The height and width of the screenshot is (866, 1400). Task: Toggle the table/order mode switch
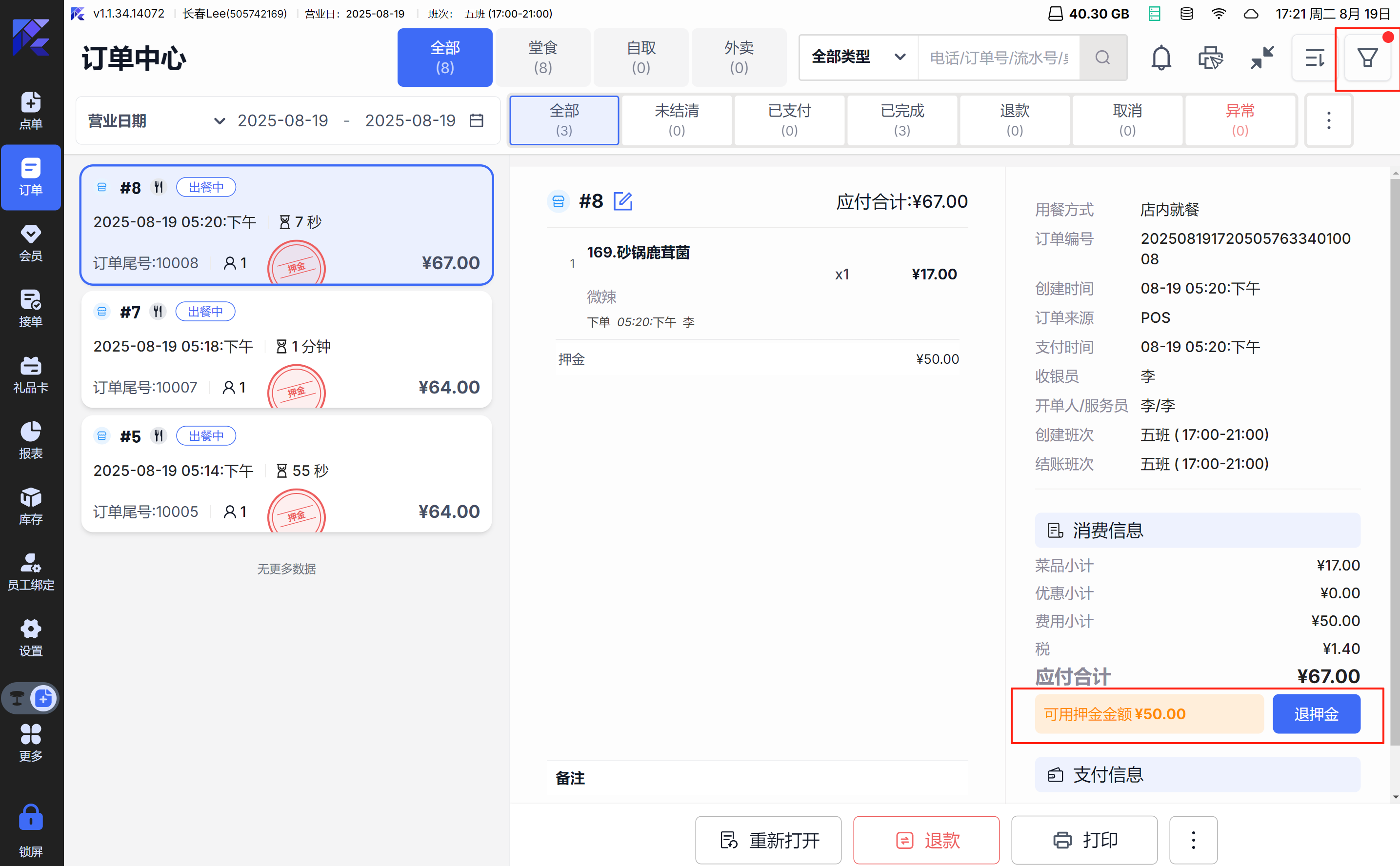pyautogui.click(x=31, y=698)
